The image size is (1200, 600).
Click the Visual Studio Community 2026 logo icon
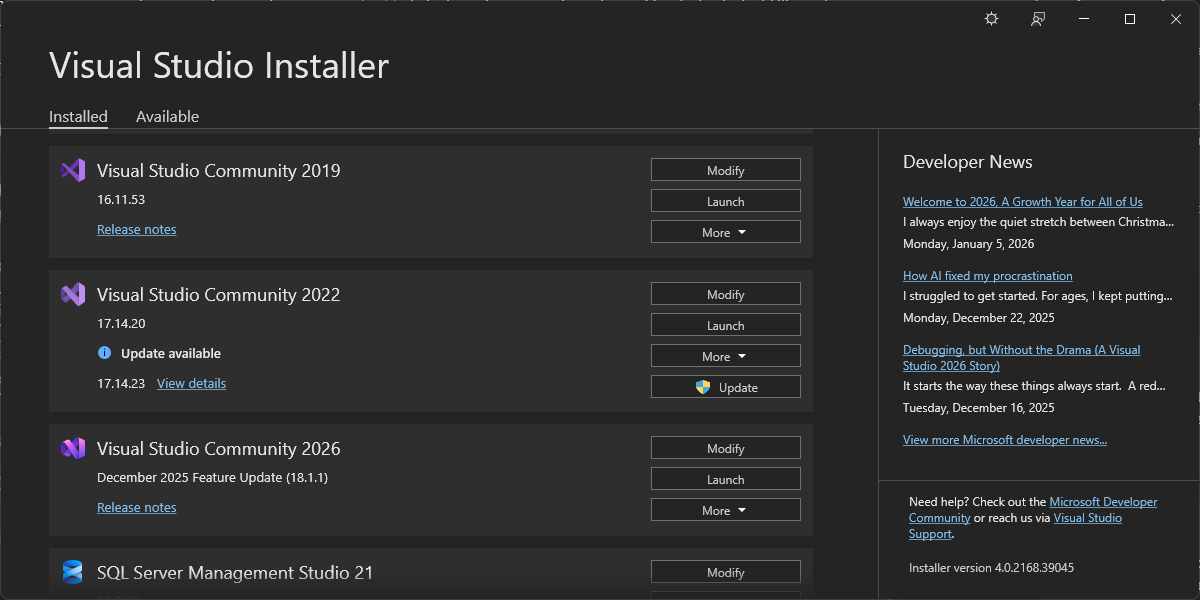tap(73, 448)
